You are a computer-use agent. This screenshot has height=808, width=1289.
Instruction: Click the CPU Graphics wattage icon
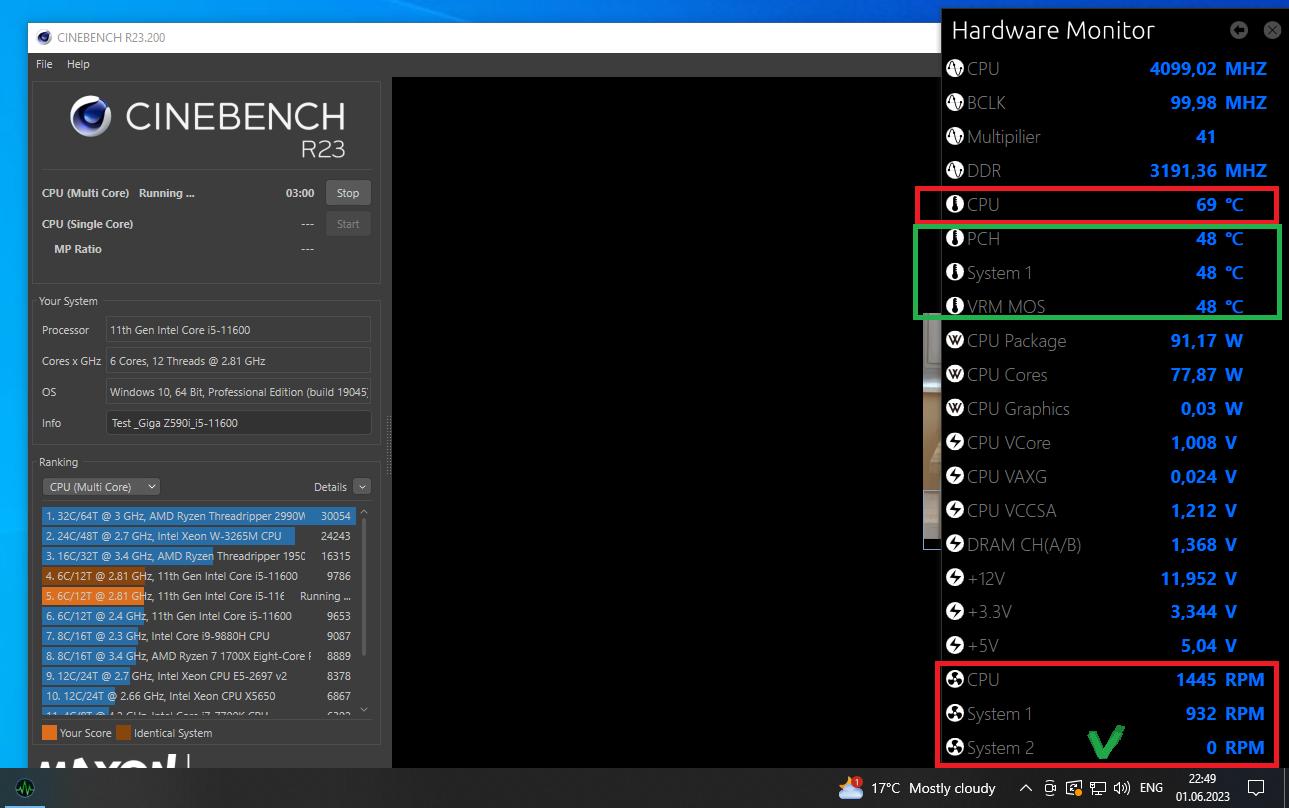coord(955,409)
